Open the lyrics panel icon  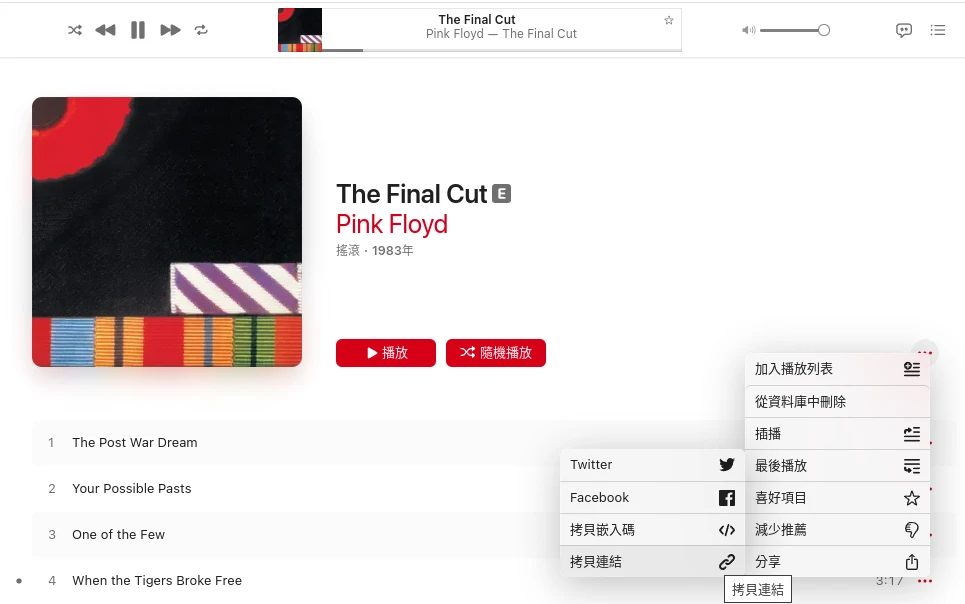903,30
